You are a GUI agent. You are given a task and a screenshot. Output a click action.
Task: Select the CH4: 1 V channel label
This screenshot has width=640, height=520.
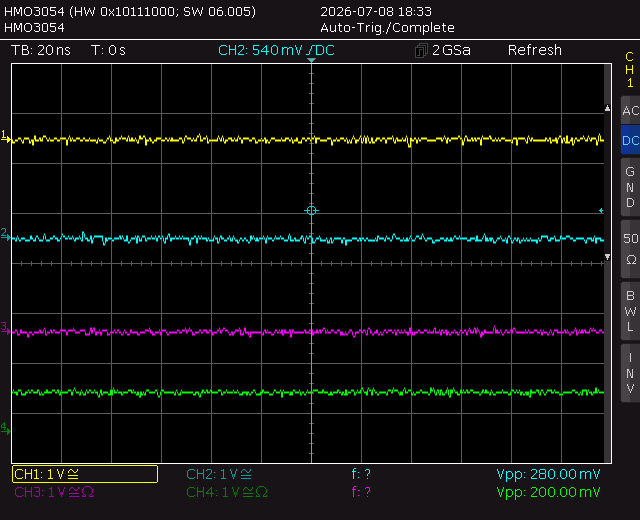click(x=227, y=492)
